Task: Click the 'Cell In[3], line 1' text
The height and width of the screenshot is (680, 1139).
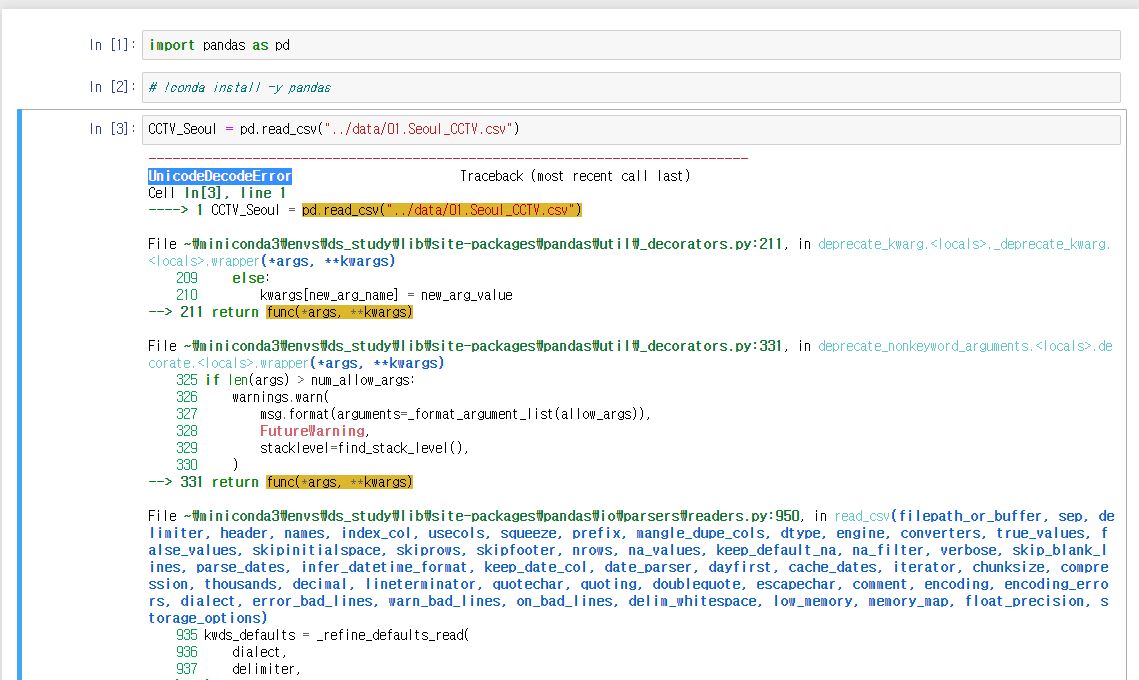Action: [217, 193]
